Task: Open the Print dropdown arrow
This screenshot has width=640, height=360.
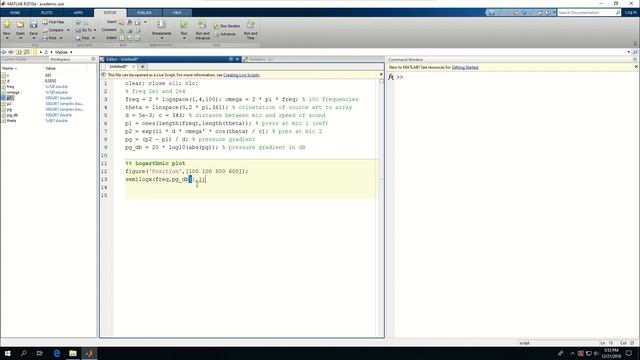Action: click(x=61, y=38)
